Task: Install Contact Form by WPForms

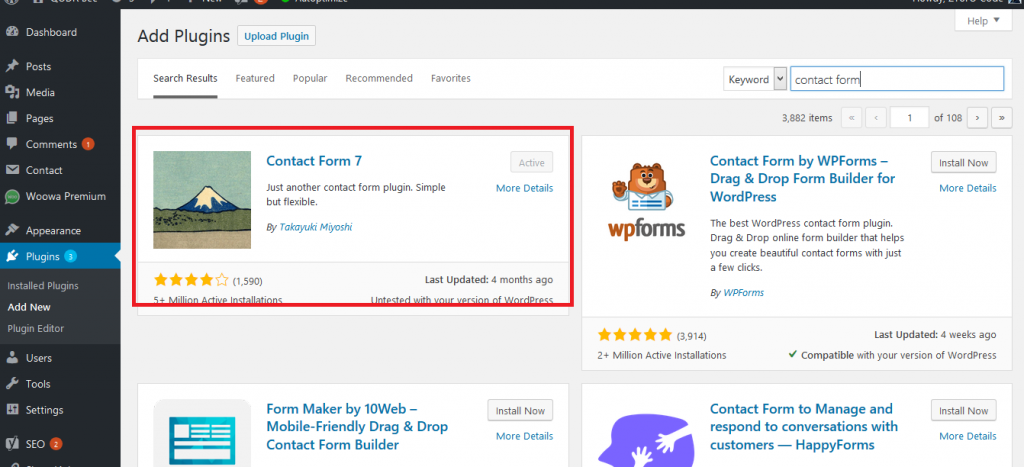Action: (964, 162)
